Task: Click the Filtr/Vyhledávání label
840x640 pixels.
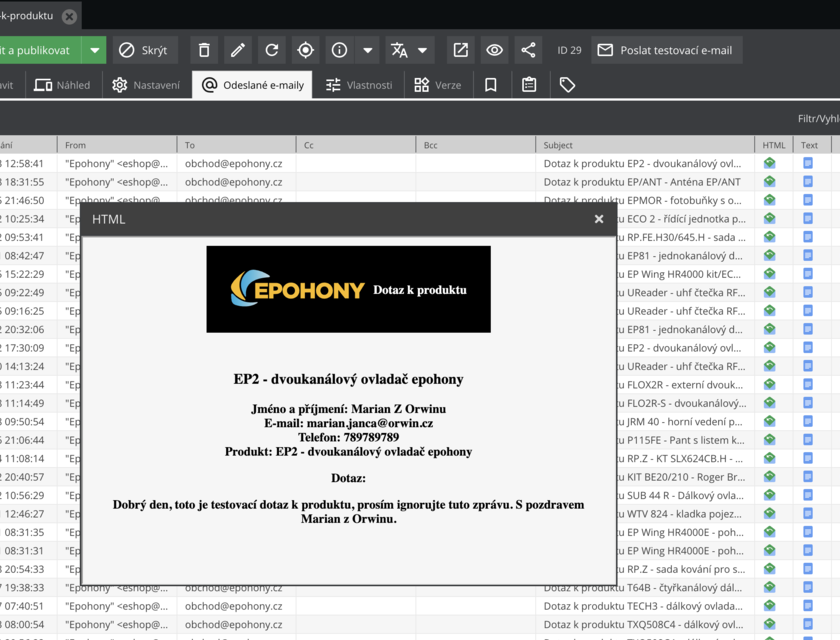Action: pos(819,118)
